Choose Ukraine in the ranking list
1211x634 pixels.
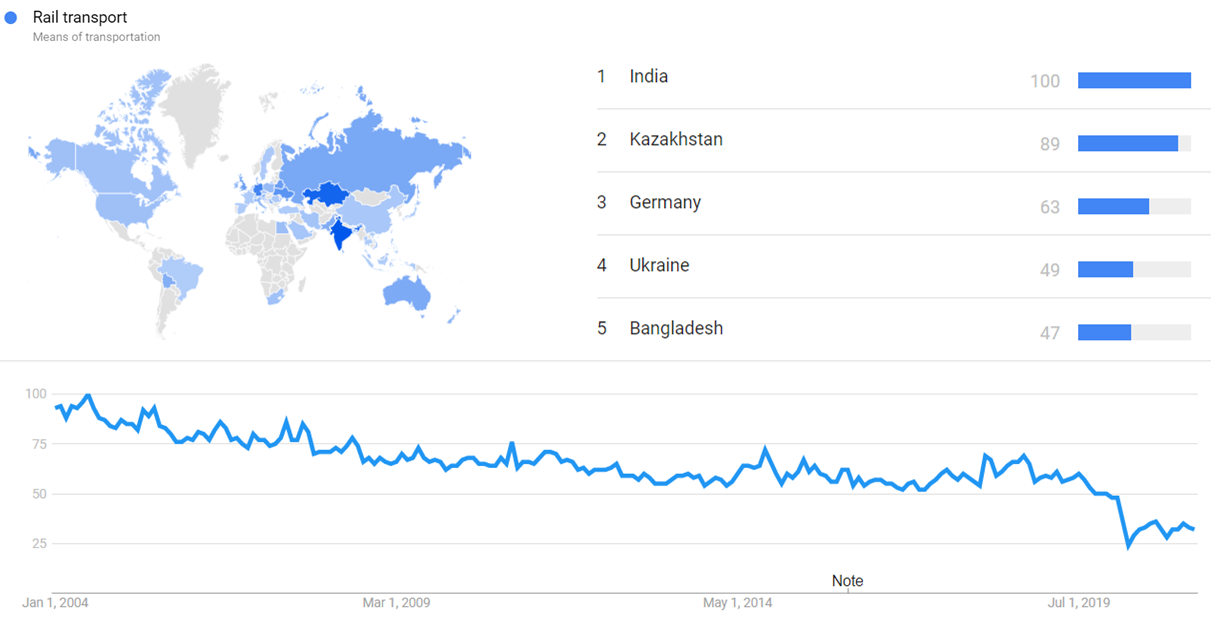pos(659,266)
